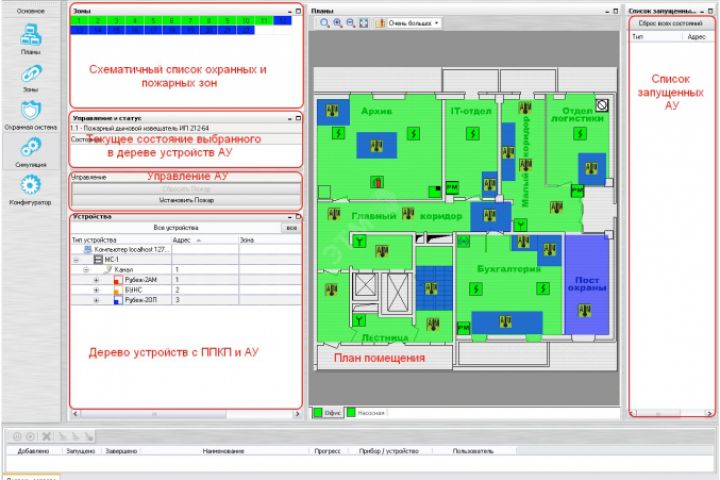Select the Компьютер localhost tree row
Screen dimensions: 720x480
coord(186,249)
